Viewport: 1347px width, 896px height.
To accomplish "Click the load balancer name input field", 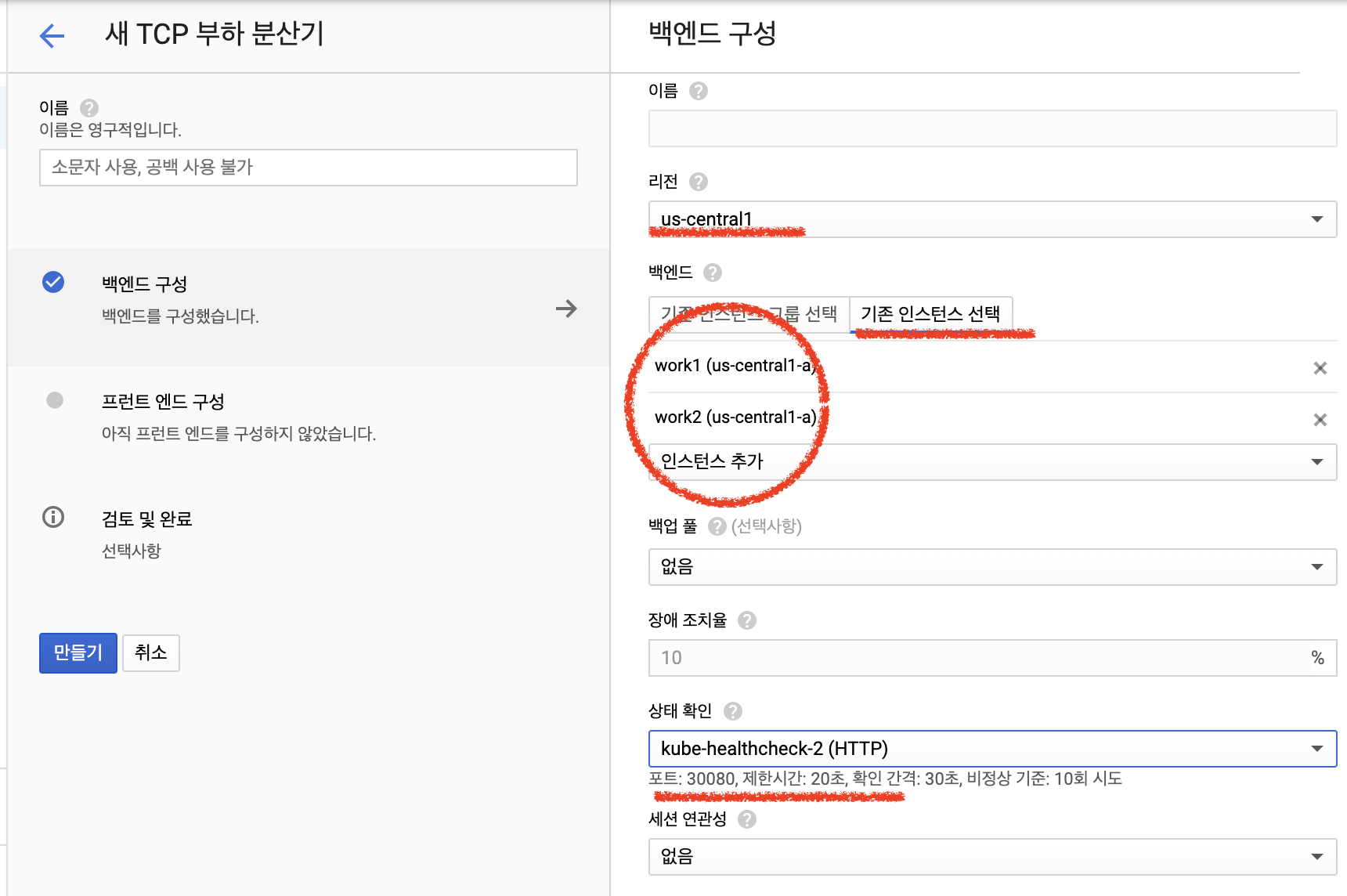I will 309,168.
